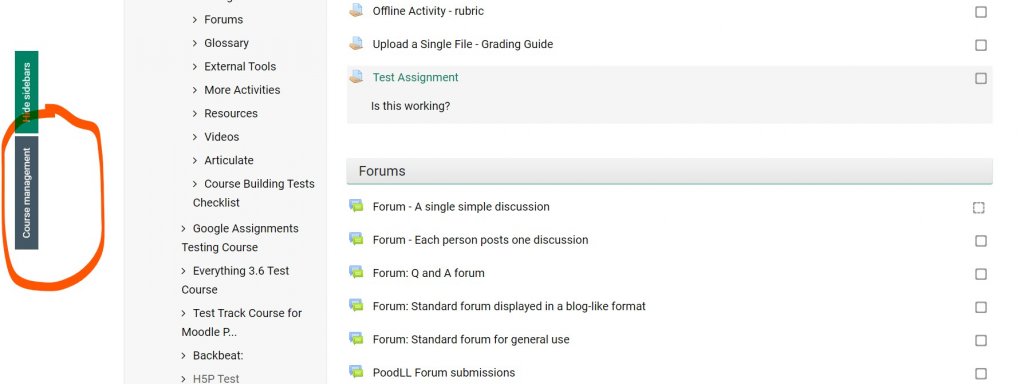Click the Q and A forum icon
This screenshot has width=1024, height=384.
[356, 273]
